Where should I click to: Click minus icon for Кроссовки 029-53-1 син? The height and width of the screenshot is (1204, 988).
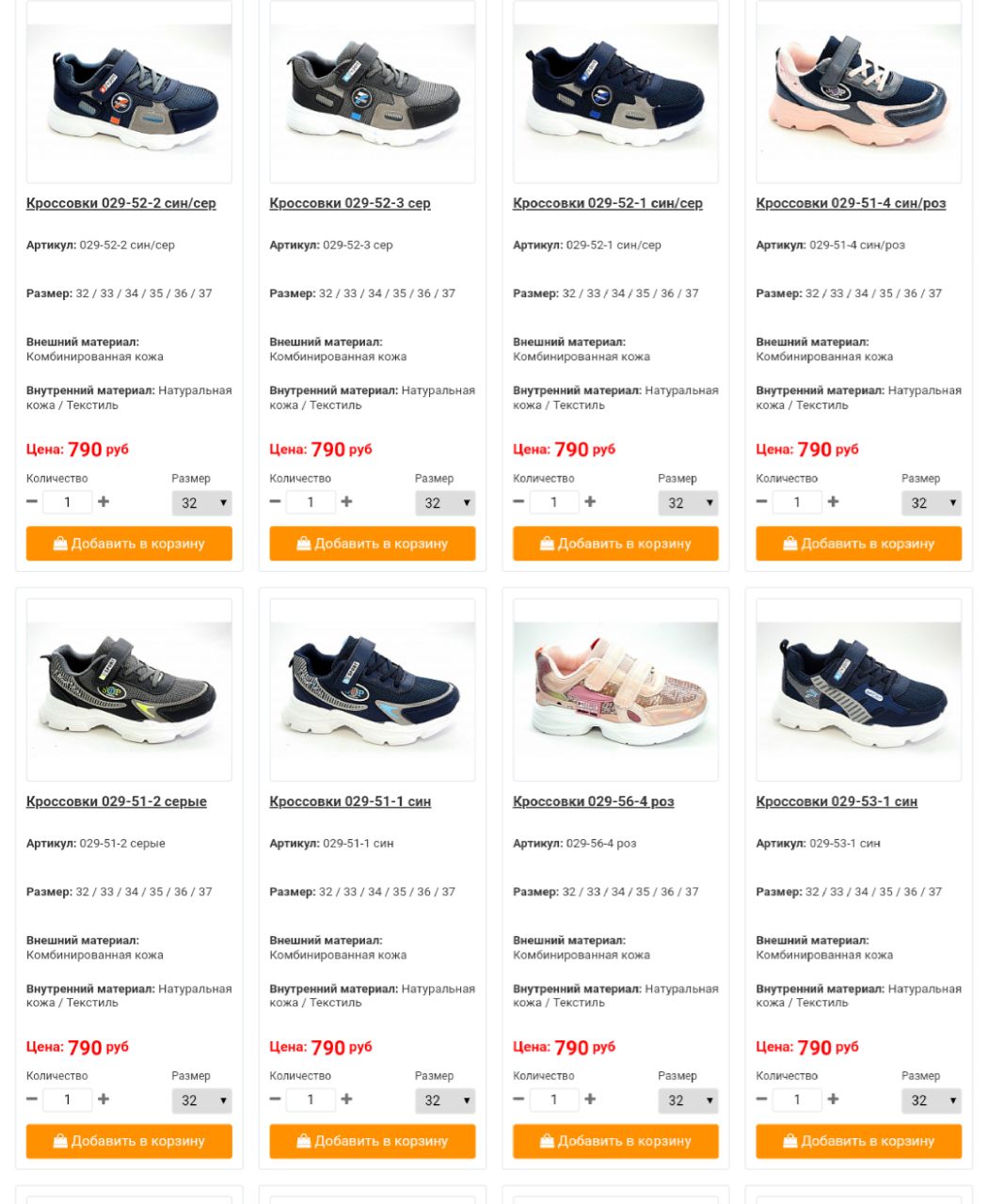pos(761,1099)
